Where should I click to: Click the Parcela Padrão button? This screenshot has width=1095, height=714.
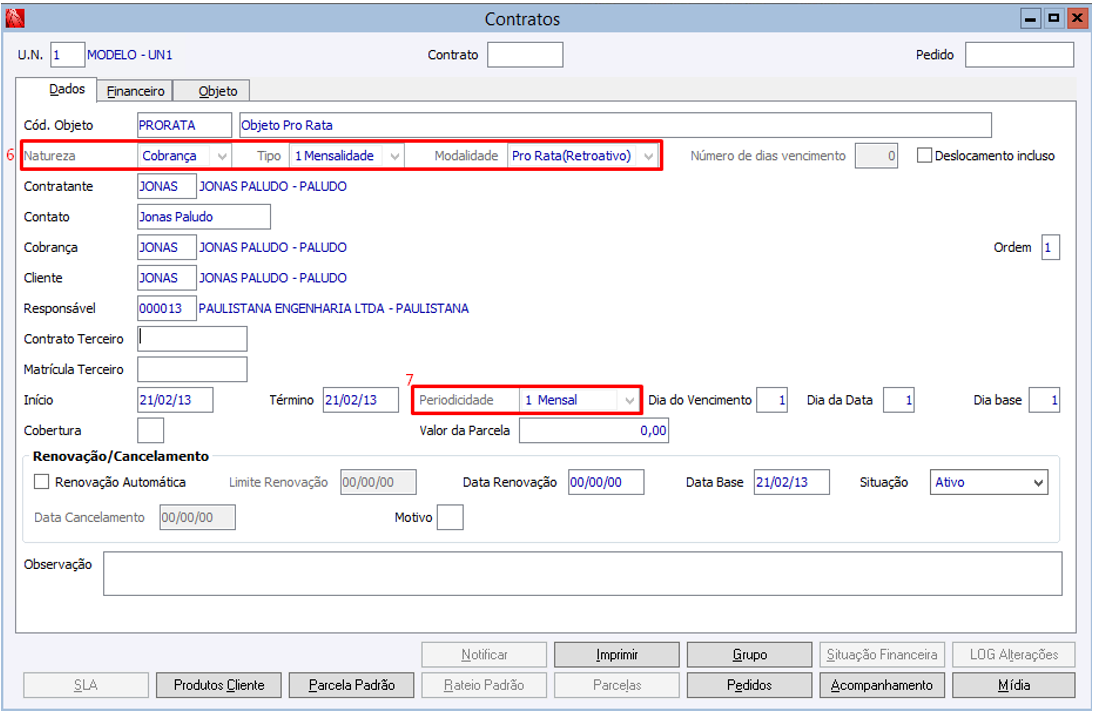[351, 685]
